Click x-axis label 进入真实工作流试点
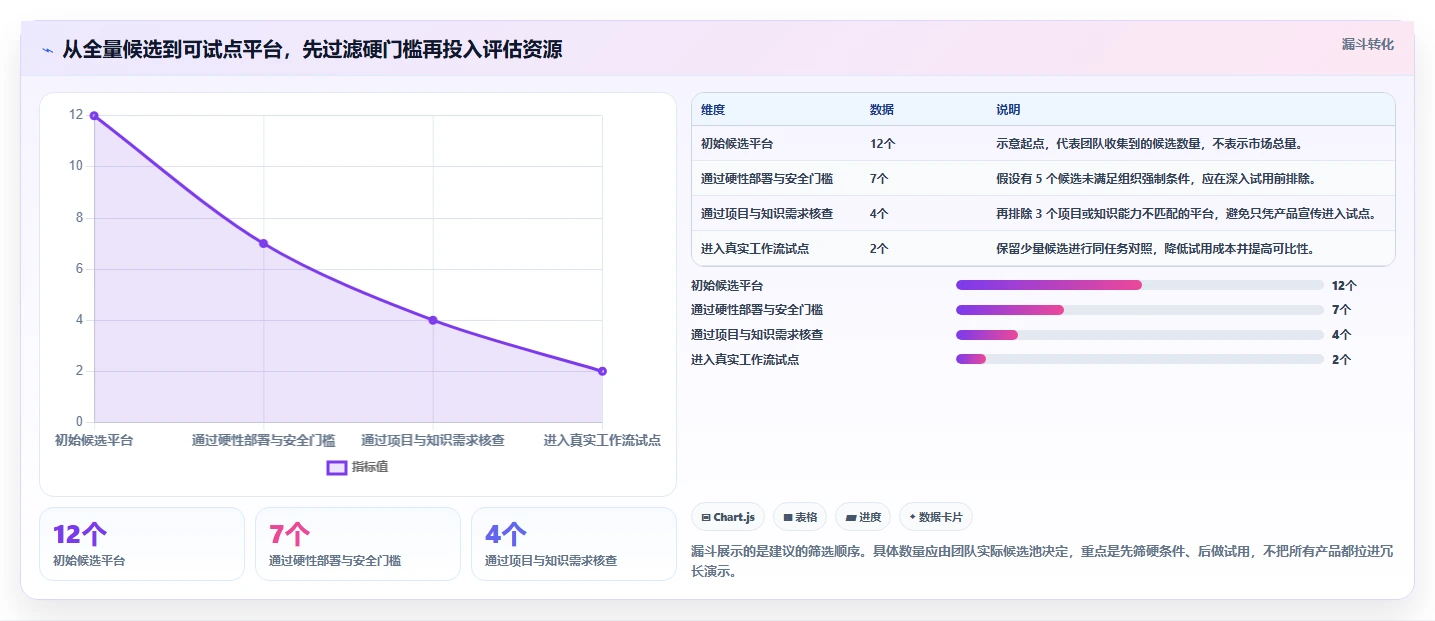Screen dimensions: 1435x621 click(x=602, y=440)
